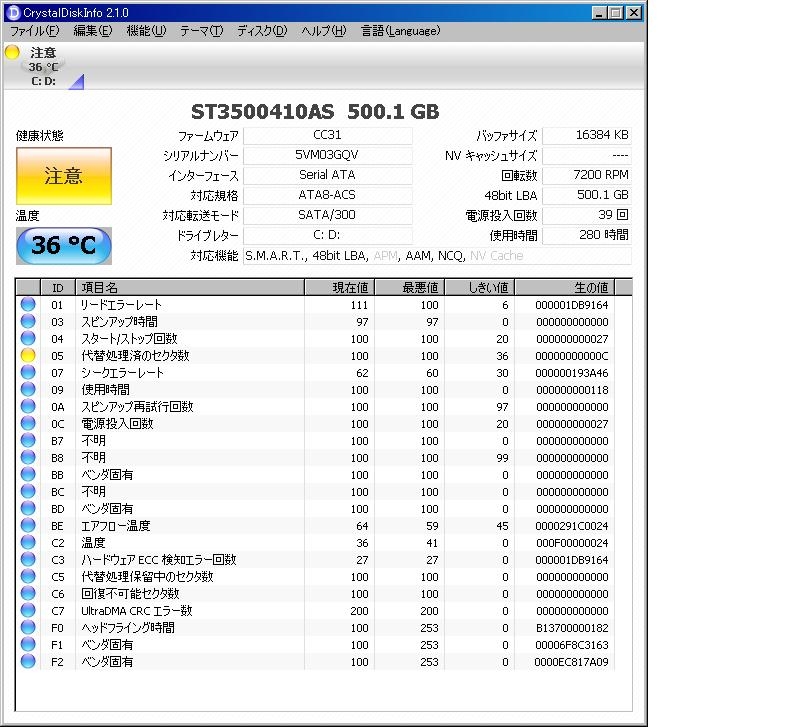Click the status icon for row B7

28,440
